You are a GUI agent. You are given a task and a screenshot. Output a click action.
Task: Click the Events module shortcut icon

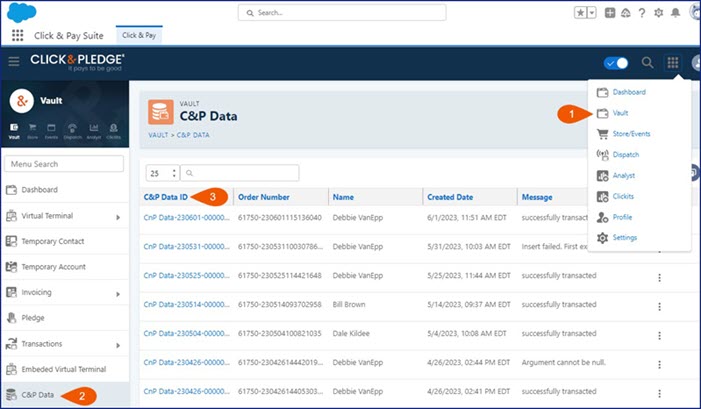51,131
